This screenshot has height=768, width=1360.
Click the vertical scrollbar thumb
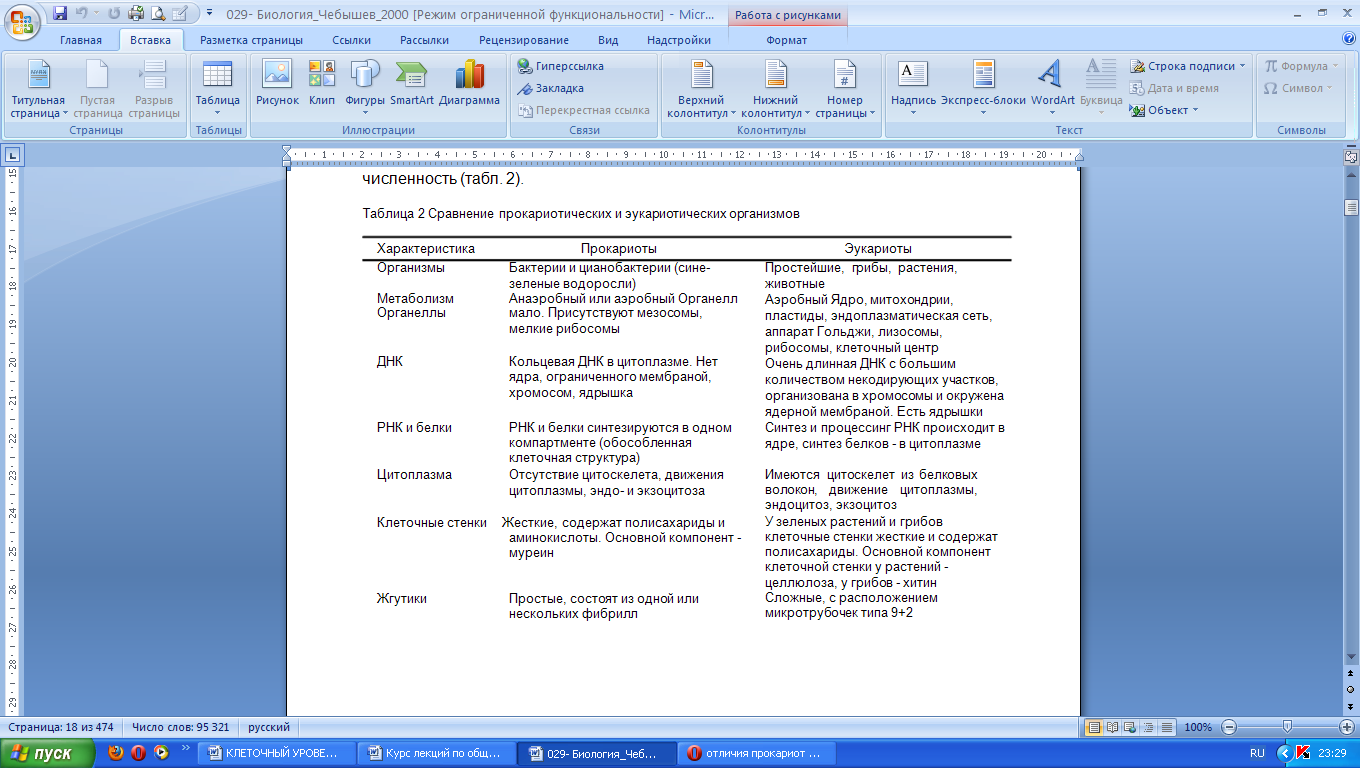click(1351, 208)
